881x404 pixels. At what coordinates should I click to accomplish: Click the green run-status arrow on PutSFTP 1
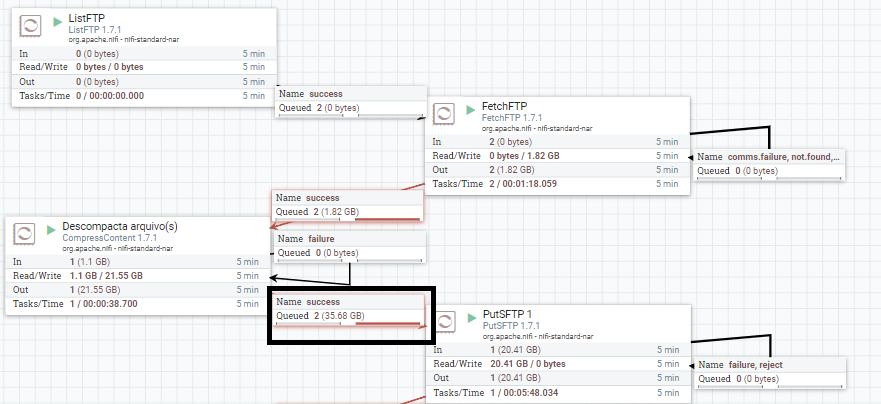tap(471, 318)
